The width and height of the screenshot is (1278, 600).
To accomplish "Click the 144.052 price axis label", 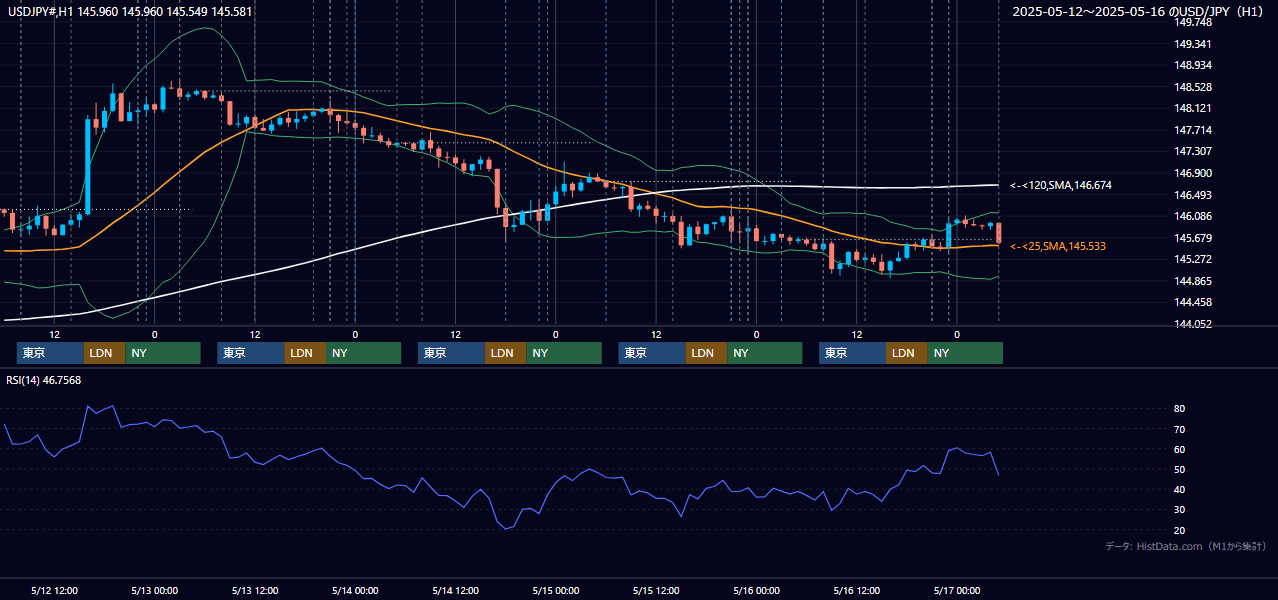I will pos(1193,324).
